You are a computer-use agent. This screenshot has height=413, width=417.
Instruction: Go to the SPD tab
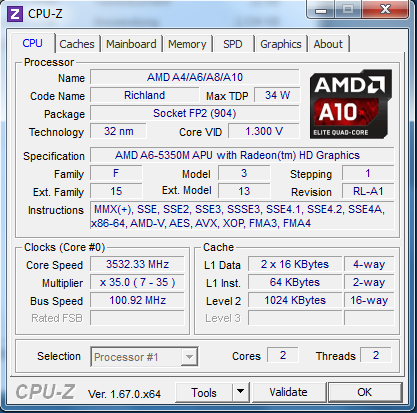pos(233,44)
